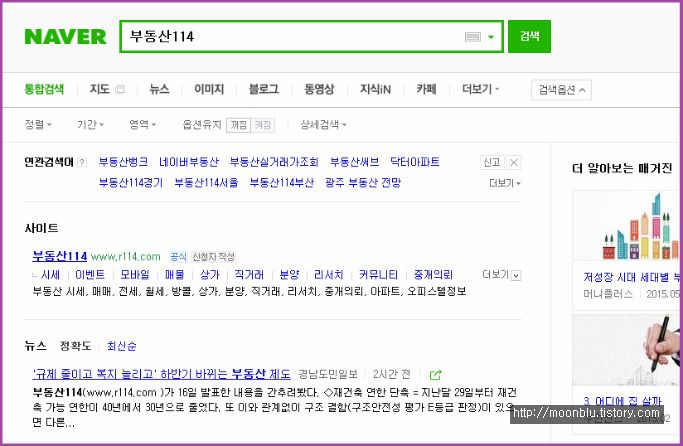
Task: Sort news by 정확도
Action: point(75,346)
